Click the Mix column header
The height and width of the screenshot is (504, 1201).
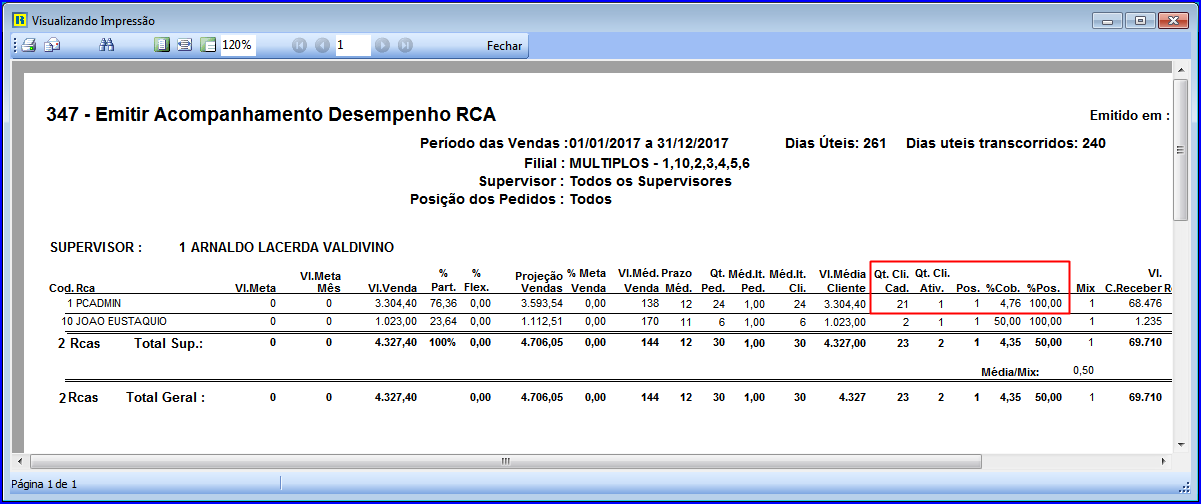1086,289
